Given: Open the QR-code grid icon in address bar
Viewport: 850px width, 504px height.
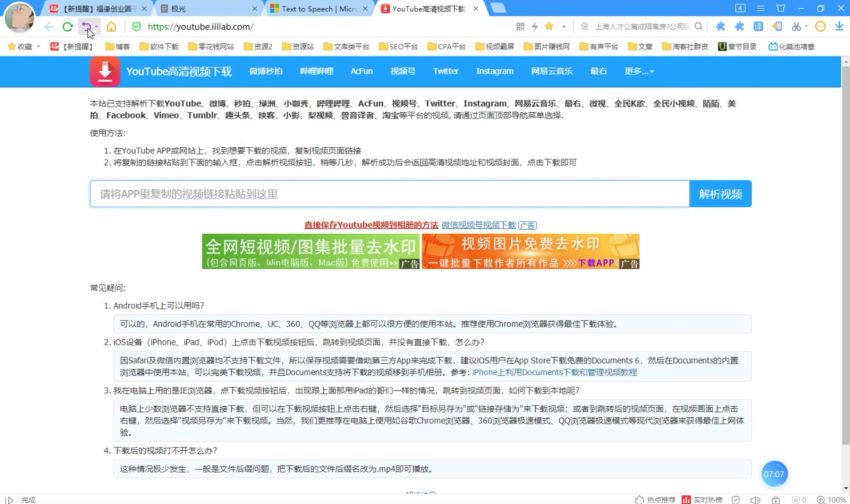Looking at the screenshot, I should tap(520, 27).
